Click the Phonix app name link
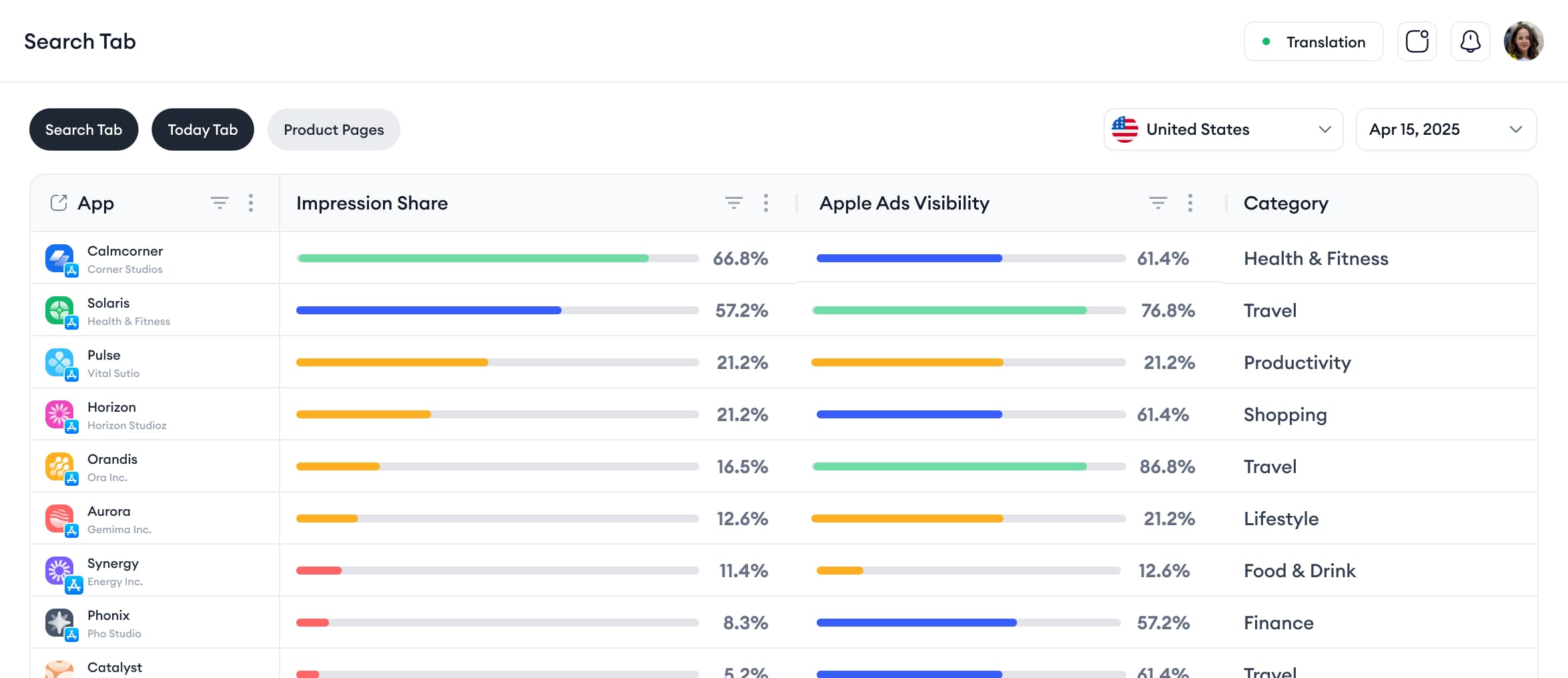The width and height of the screenshot is (1568, 678). click(107, 615)
